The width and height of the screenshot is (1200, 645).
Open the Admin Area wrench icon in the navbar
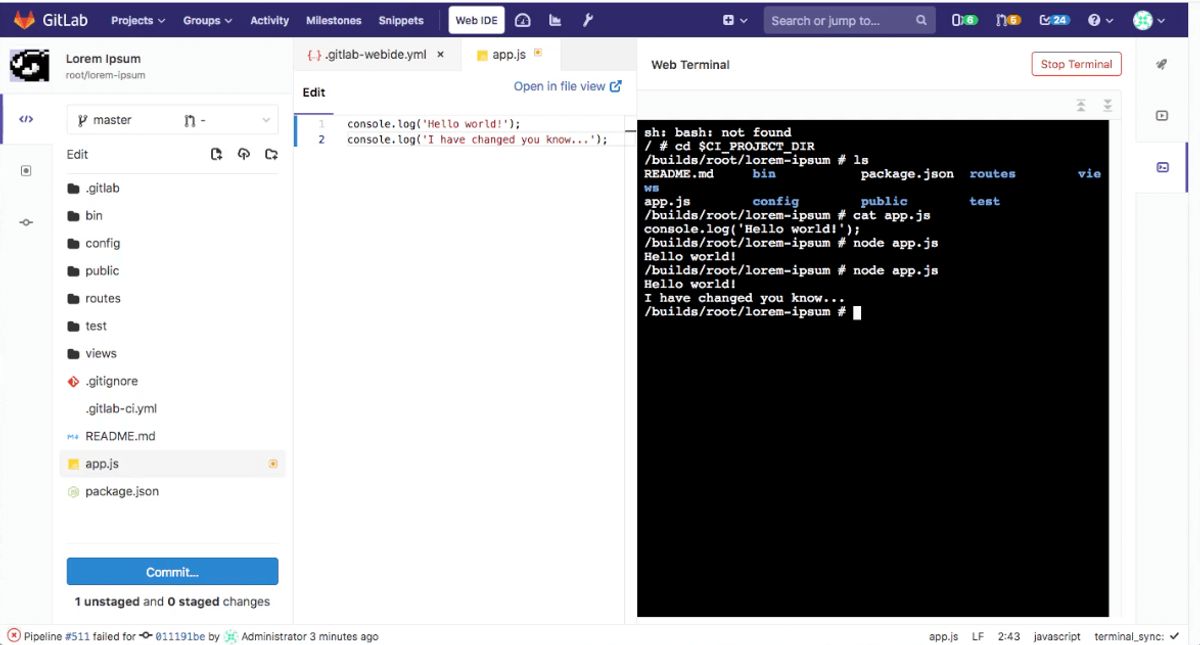[588, 19]
